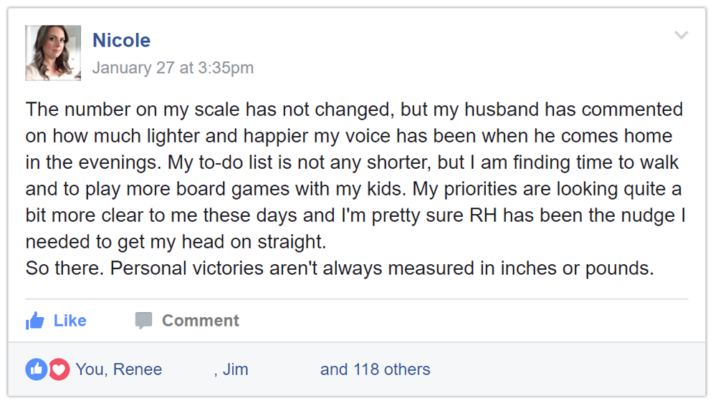Open the January 27 at 3:35pm timestamp
Viewport: 713px width, 403px height.
click(x=172, y=68)
